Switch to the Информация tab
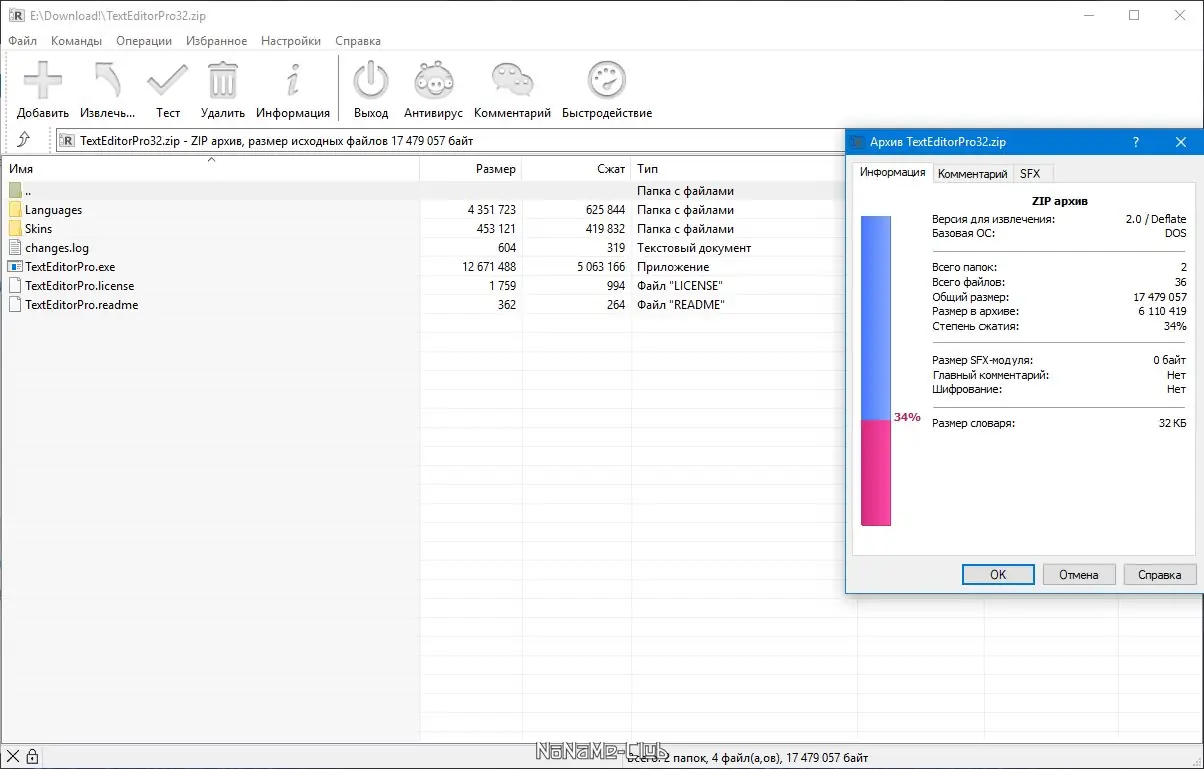1204x769 pixels. pos(892,172)
